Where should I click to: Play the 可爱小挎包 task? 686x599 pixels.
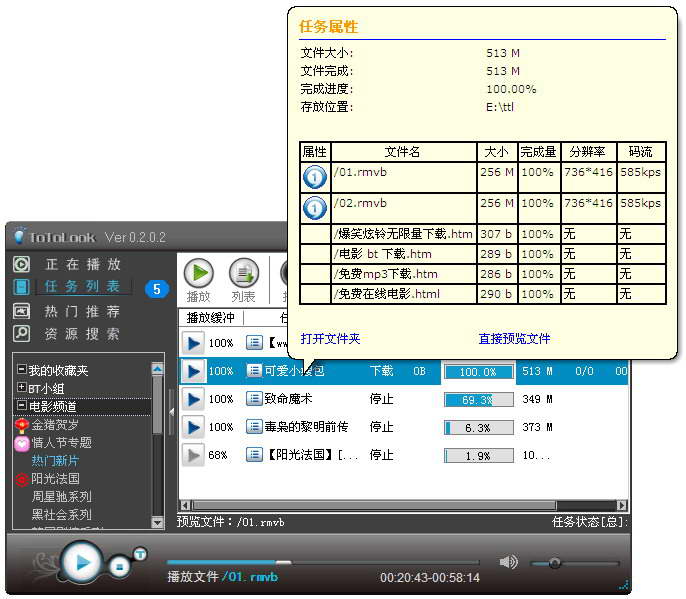(193, 371)
